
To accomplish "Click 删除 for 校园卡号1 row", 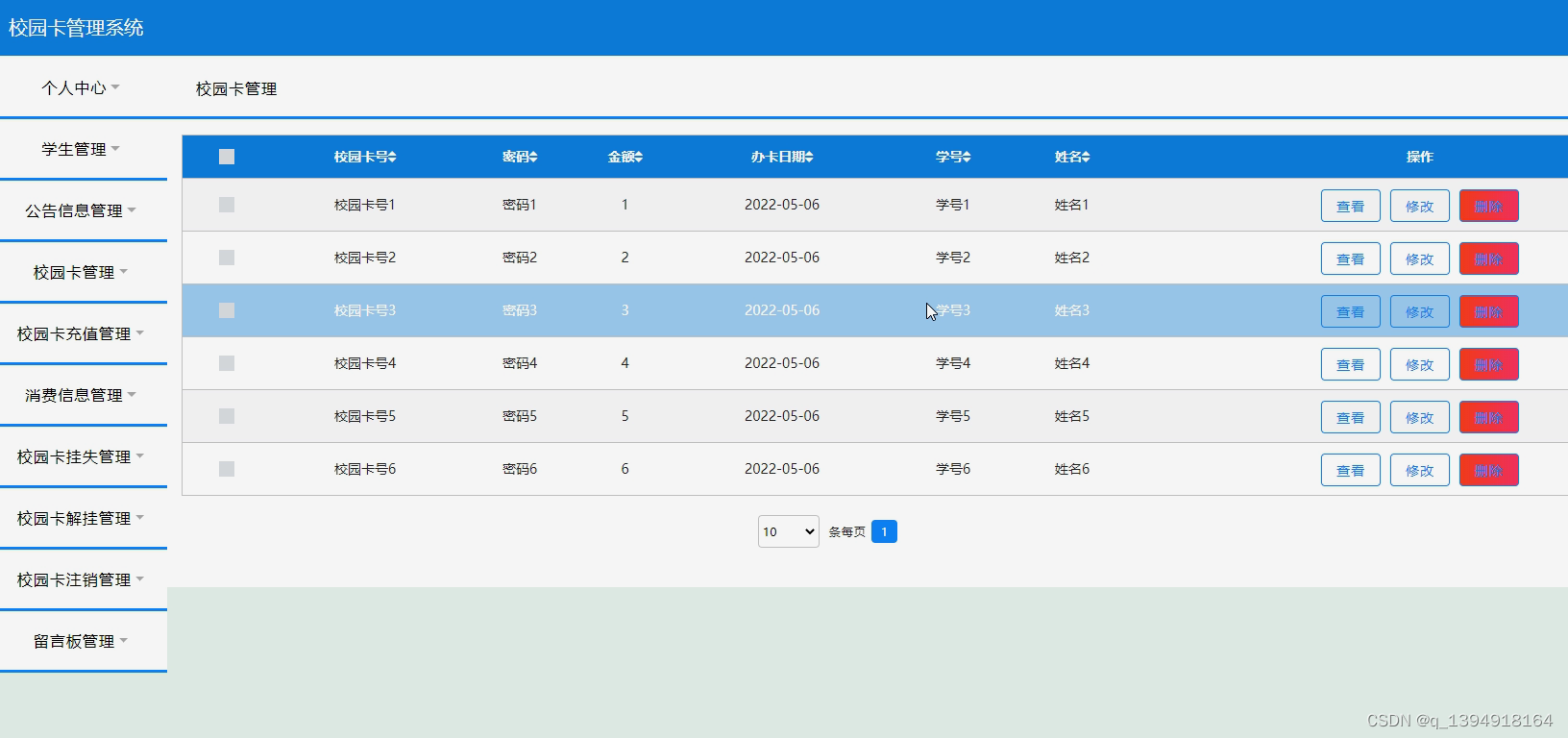I will pyautogui.click(x=1488, y=206).
